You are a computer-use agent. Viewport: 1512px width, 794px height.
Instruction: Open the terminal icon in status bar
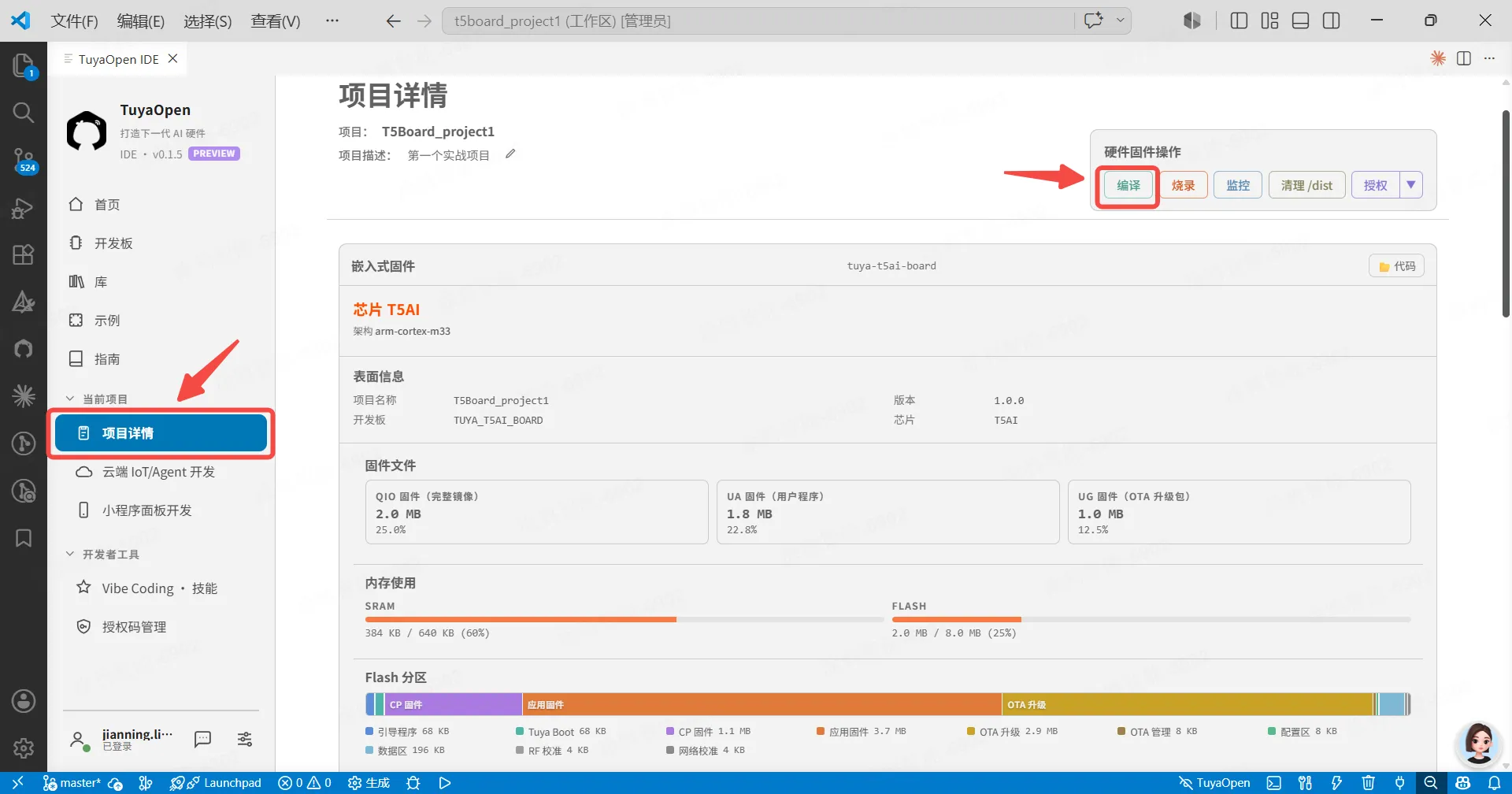[1274, 783]
